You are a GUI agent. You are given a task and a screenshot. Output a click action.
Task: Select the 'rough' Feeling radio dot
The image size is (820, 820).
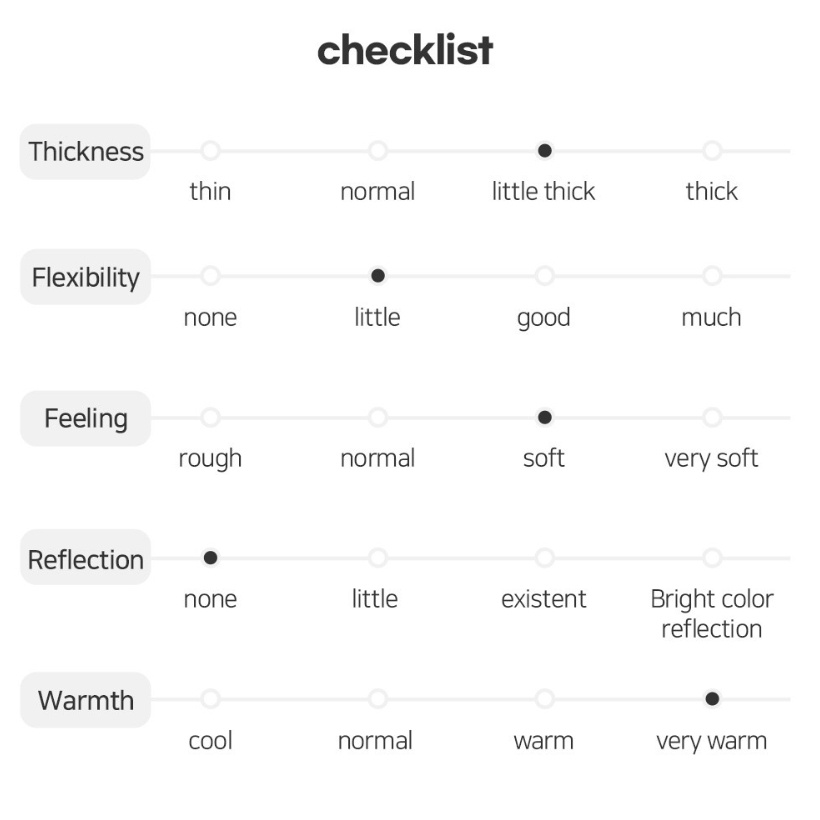pos(210,418)
